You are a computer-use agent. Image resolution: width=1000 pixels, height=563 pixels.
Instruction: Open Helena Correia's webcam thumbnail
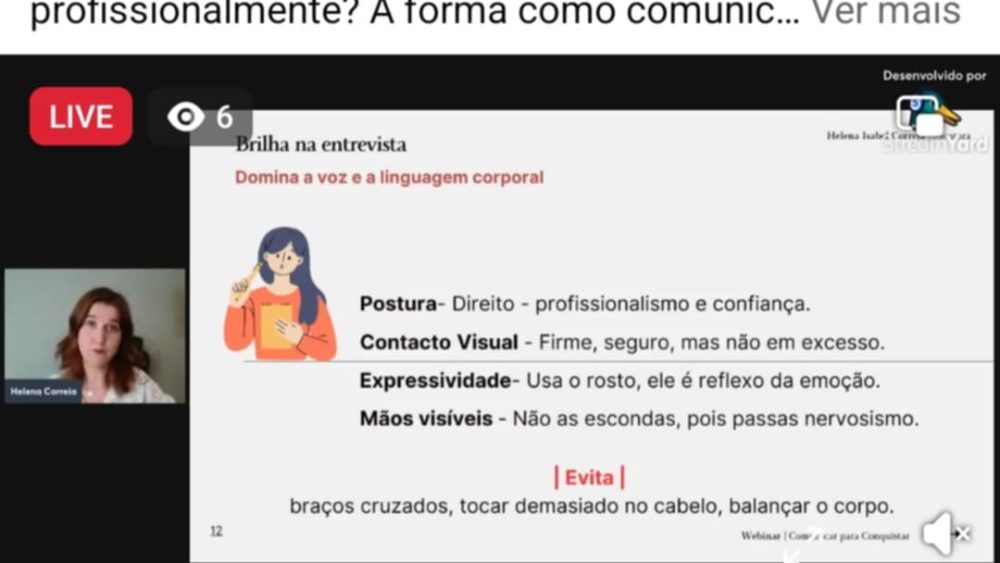(x=95, y=336)
